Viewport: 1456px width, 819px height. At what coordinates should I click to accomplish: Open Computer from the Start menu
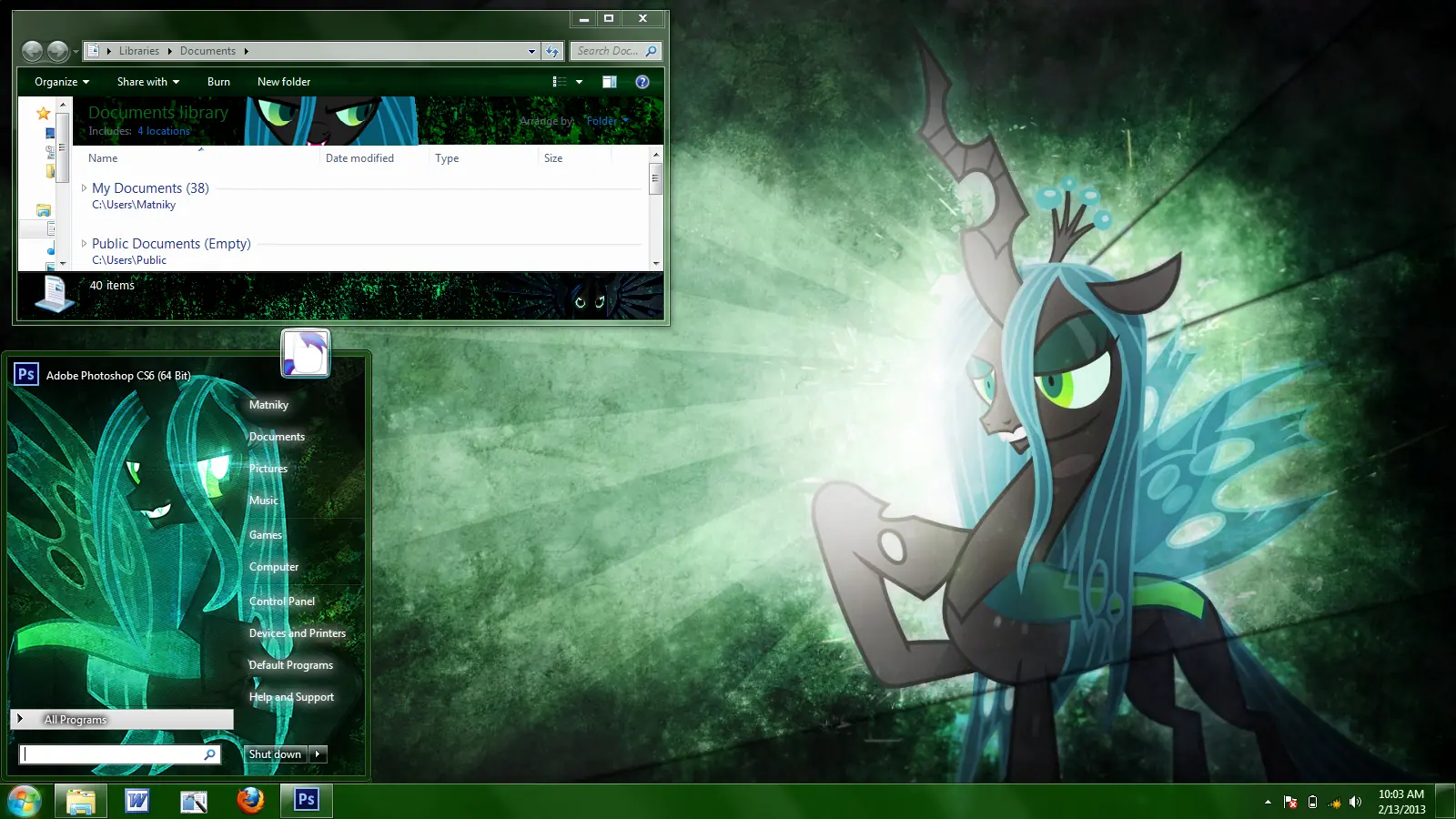pyautogui.click(x=274, y=567)
